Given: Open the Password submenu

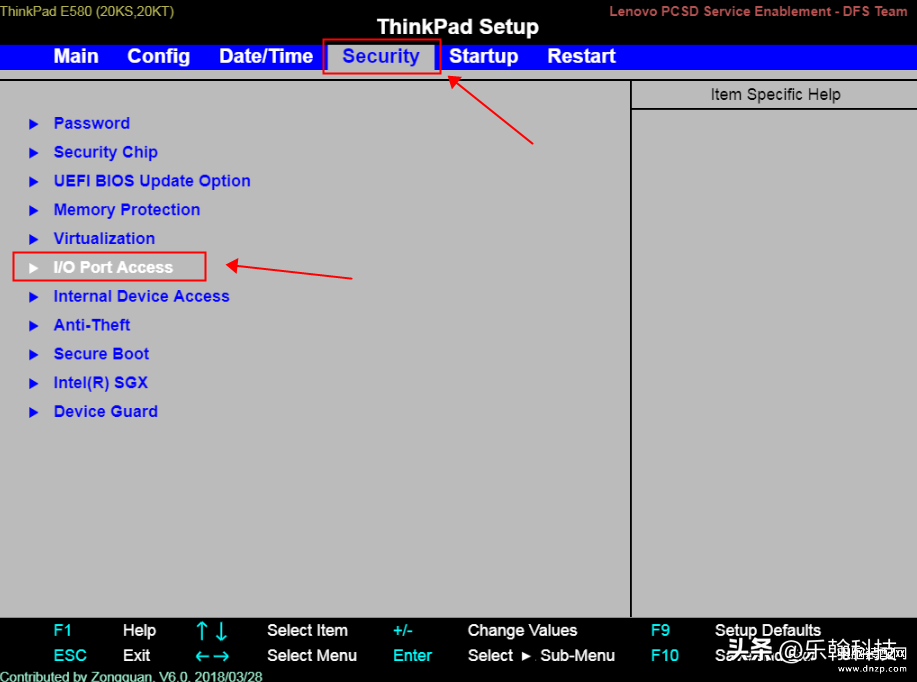Looking at the screenshot, I should (x=92, y=123).
